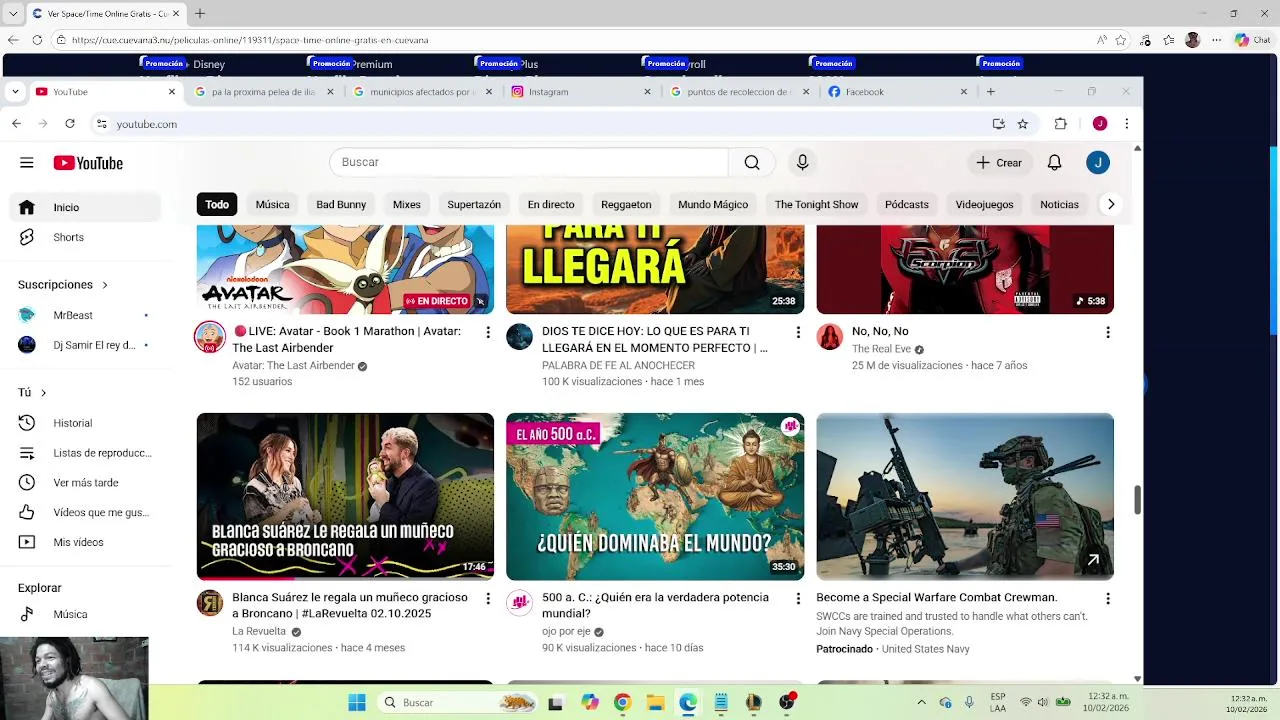Open options menu for DIOS TE DICE HOY video
The width and height of the screenshot is (1280, 720).
tap(798, 332)
